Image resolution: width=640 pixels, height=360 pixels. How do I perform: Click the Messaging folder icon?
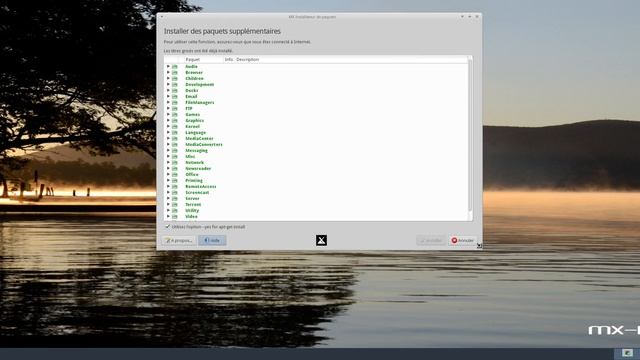click(x=175, y=150)
